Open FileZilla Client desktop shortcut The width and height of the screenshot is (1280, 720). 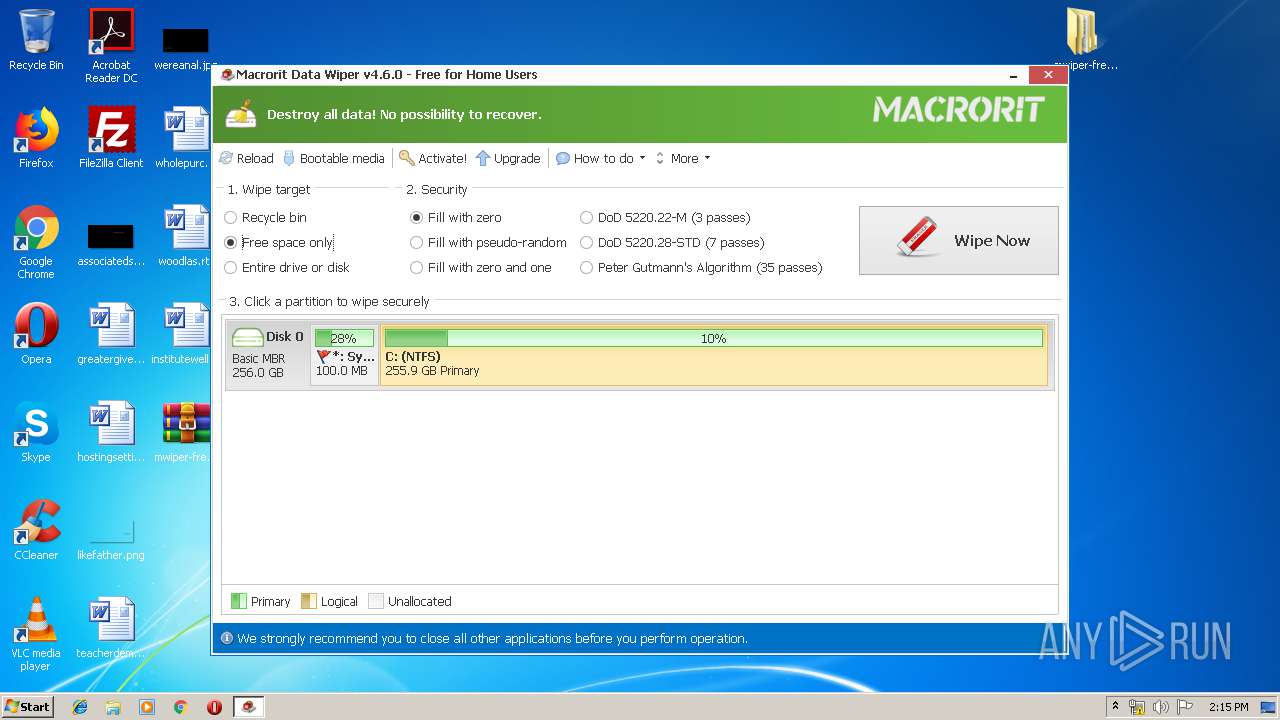pos(111,138)
